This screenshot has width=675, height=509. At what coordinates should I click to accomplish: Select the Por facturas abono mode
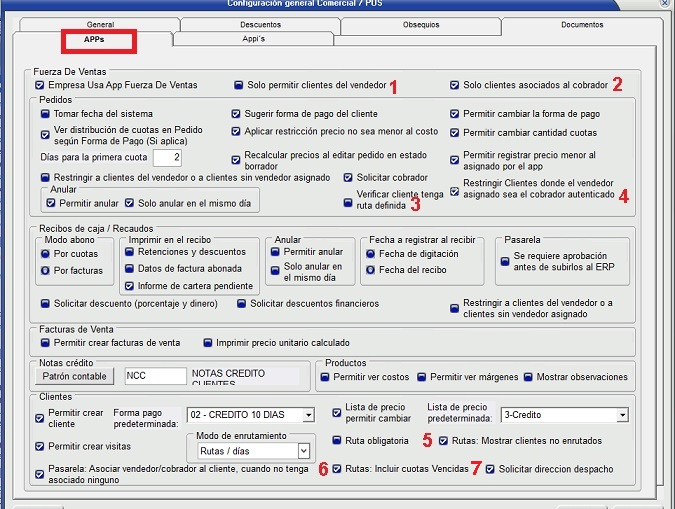pos(46,270)
